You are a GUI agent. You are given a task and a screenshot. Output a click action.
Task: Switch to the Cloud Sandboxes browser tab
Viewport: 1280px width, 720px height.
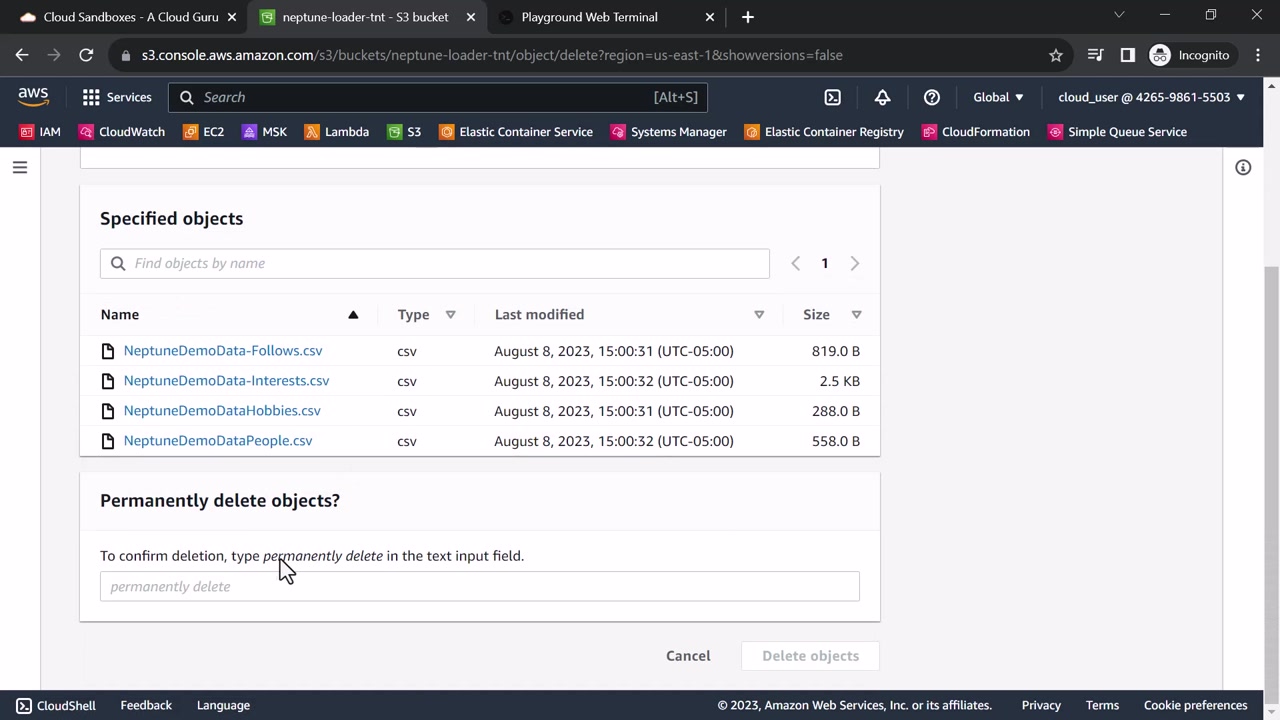point(130,17)
